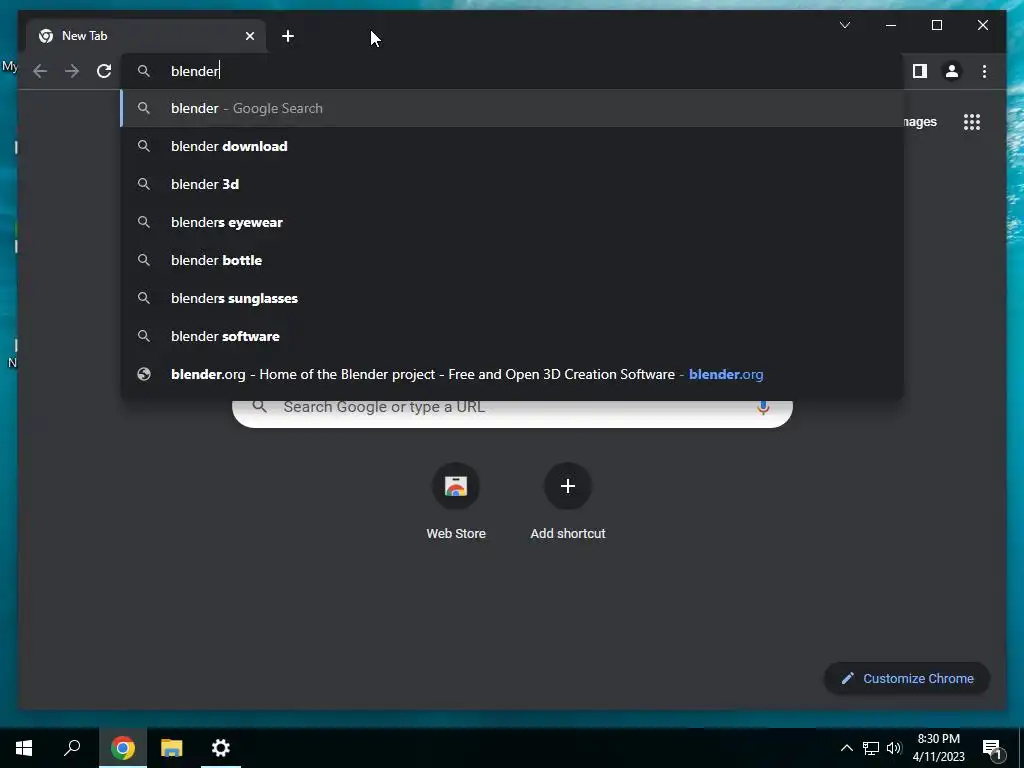This screenshot has height=768, width=1024.
Task: Reload the current page
Action: 104,71
